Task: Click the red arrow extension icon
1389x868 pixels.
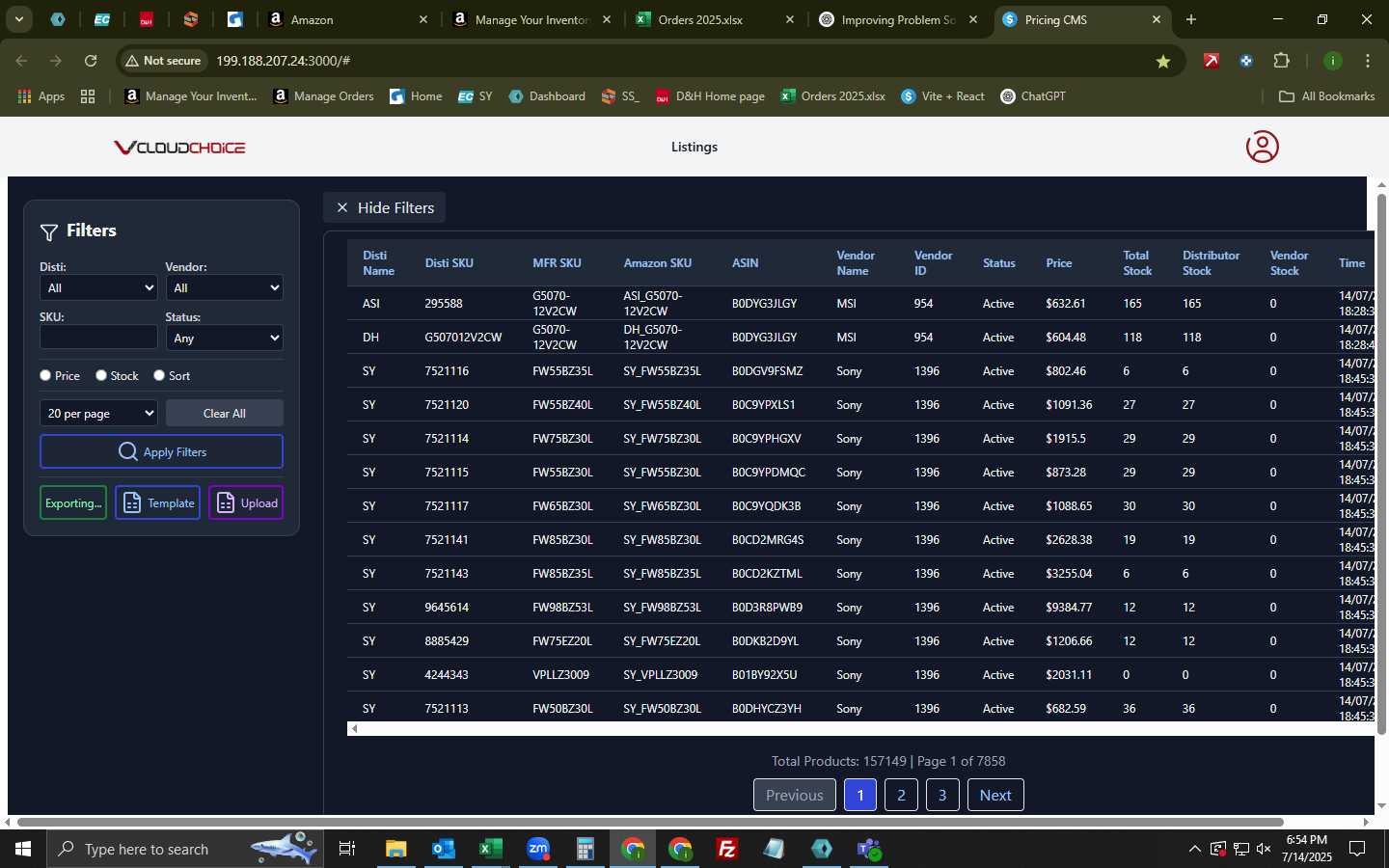Action: tap(1212, 61)
